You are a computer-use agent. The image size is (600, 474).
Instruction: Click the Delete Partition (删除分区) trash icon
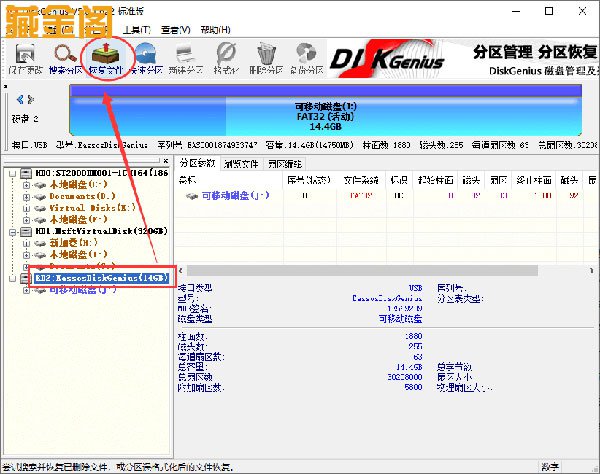pyautogui.click(x=266, y=54)
